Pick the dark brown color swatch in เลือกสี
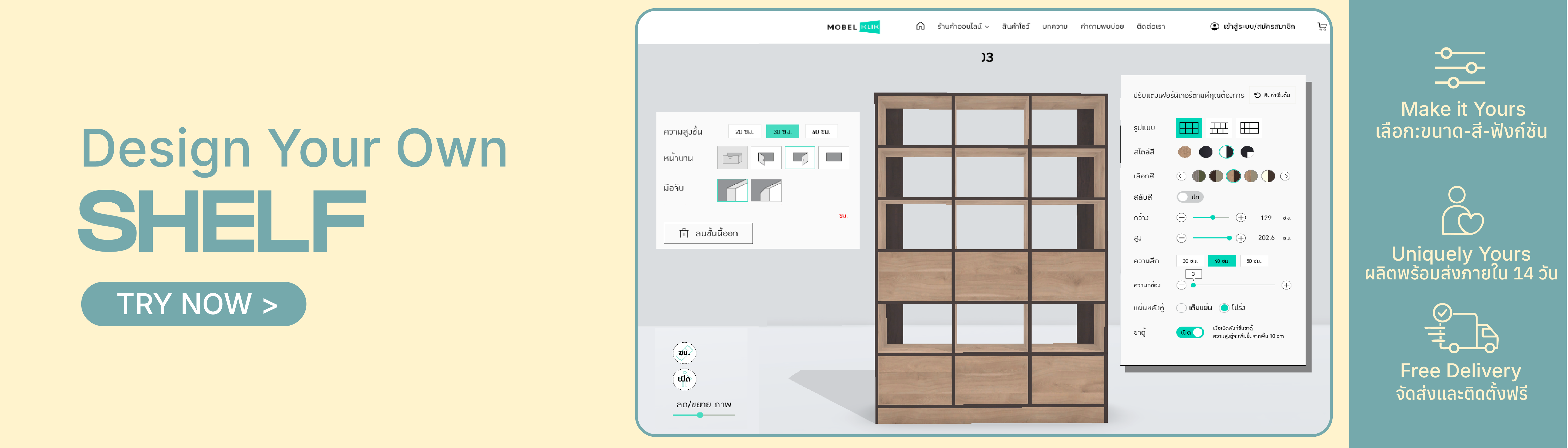The width and height of the screenshot is (1568, 448). click(x=1216, y=176)
